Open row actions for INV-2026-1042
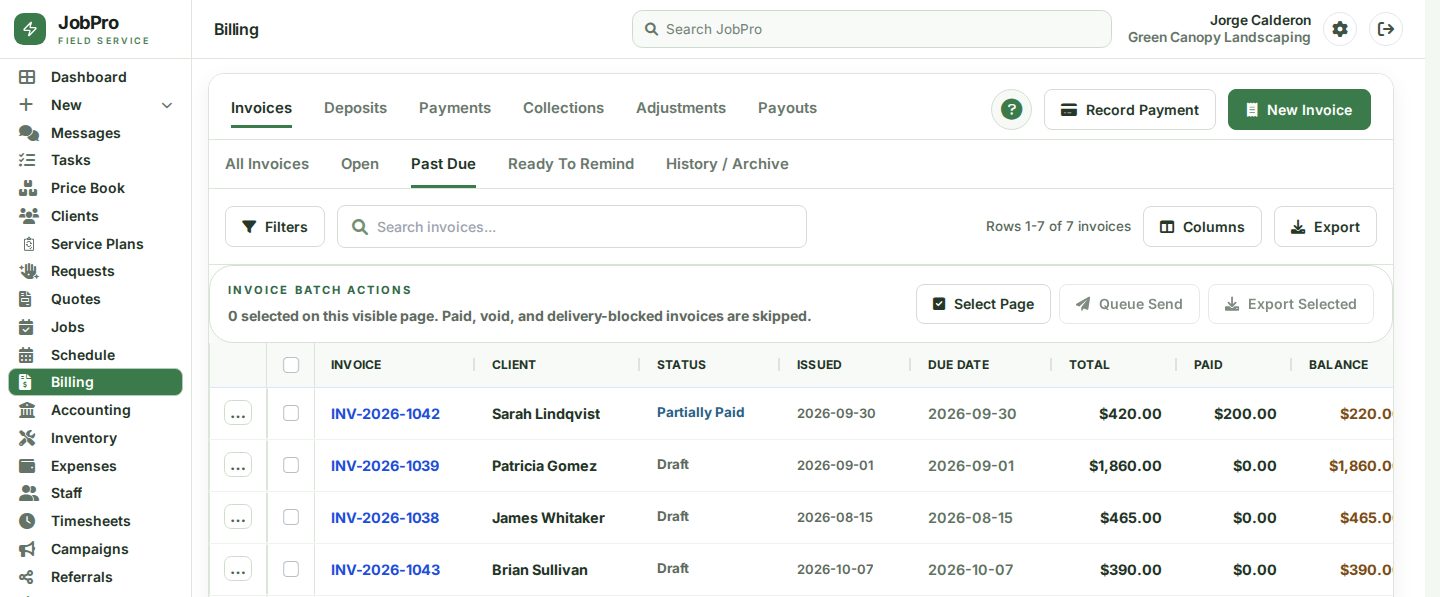This screenshot has height=597, width=1440. tap(238, 413)
